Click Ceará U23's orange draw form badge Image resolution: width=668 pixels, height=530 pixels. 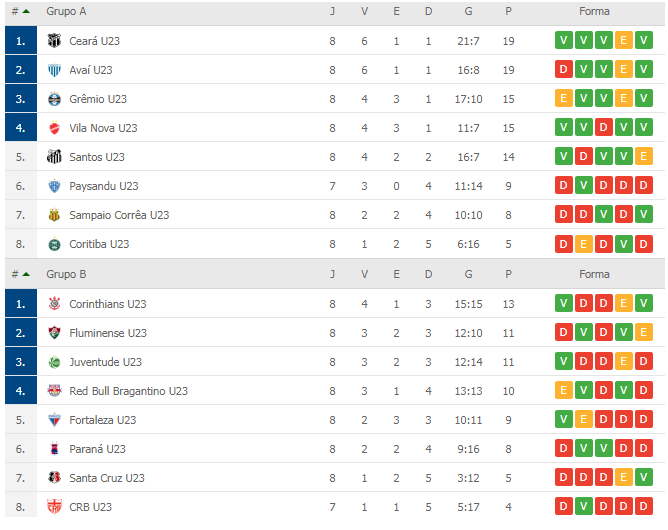(624, 41)
